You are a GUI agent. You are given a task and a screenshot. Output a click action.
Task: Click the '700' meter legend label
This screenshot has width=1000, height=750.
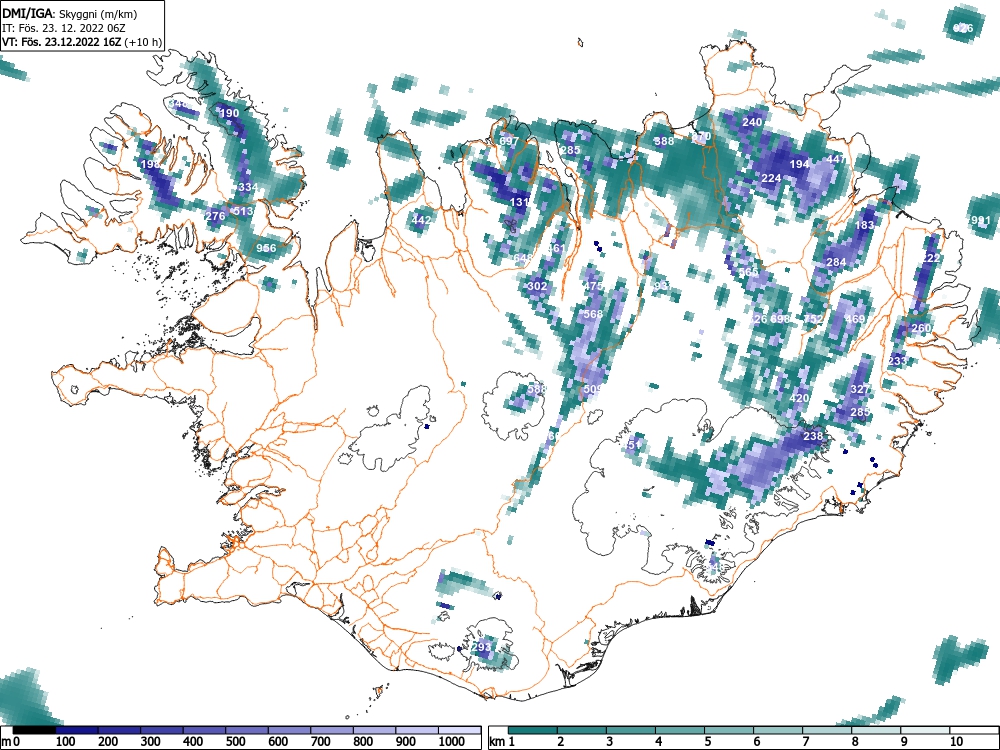pyautogui.click(x=320, y=742)
